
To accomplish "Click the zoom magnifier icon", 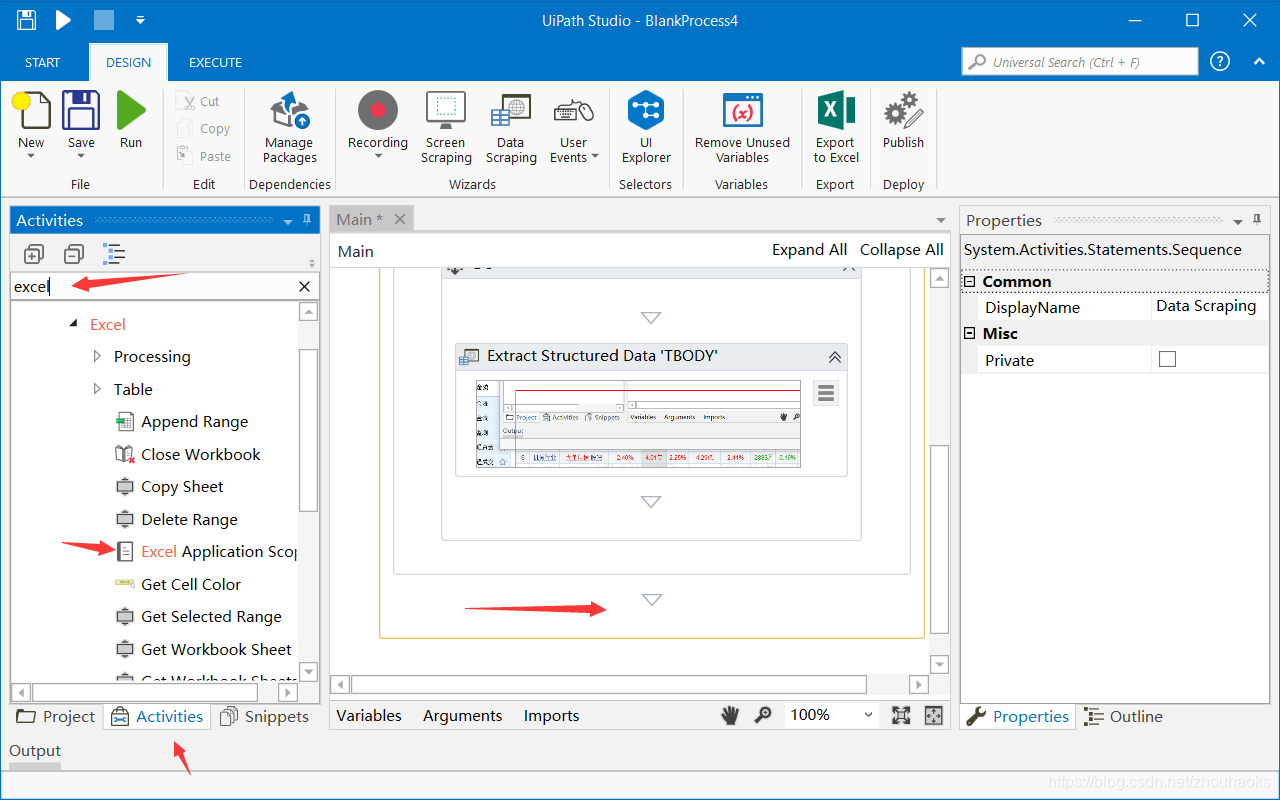I will tap(763, 715).
